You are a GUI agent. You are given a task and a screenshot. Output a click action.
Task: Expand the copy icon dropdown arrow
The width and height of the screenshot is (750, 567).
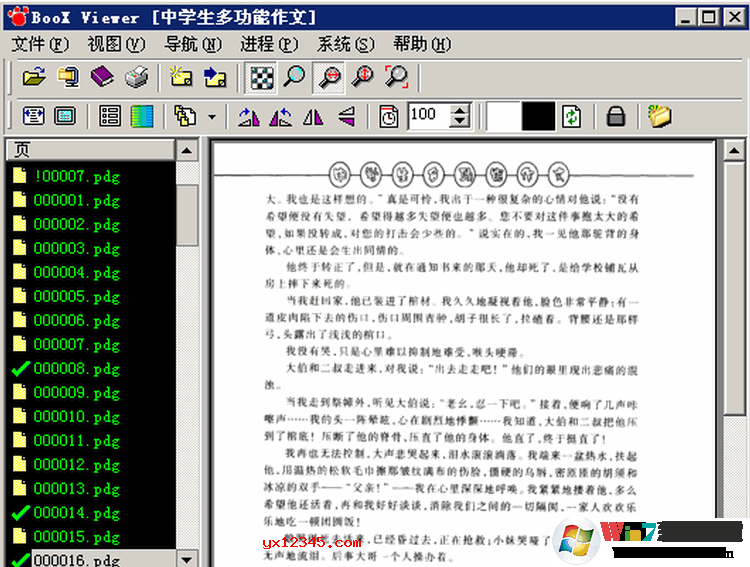pos(212,116)
